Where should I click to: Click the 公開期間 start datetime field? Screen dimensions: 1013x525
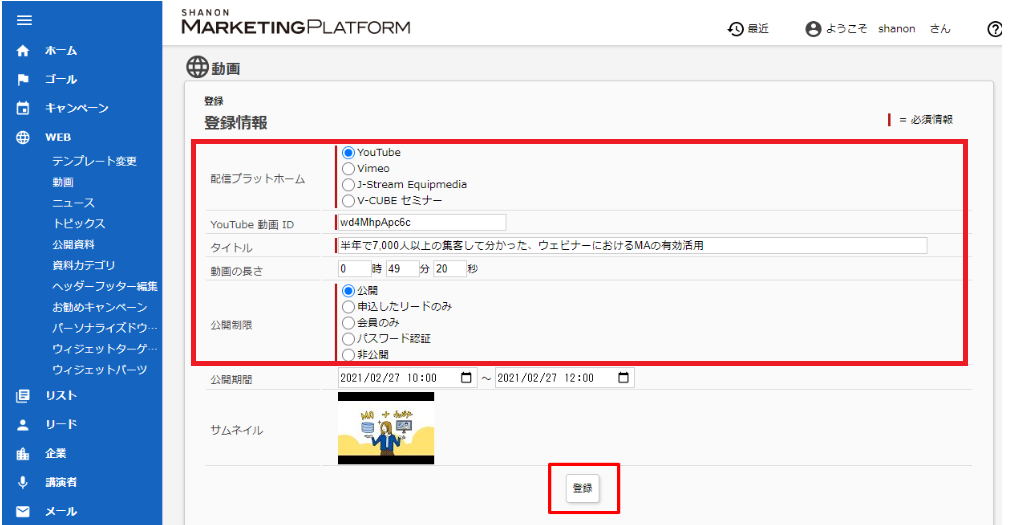click(407, 378)
